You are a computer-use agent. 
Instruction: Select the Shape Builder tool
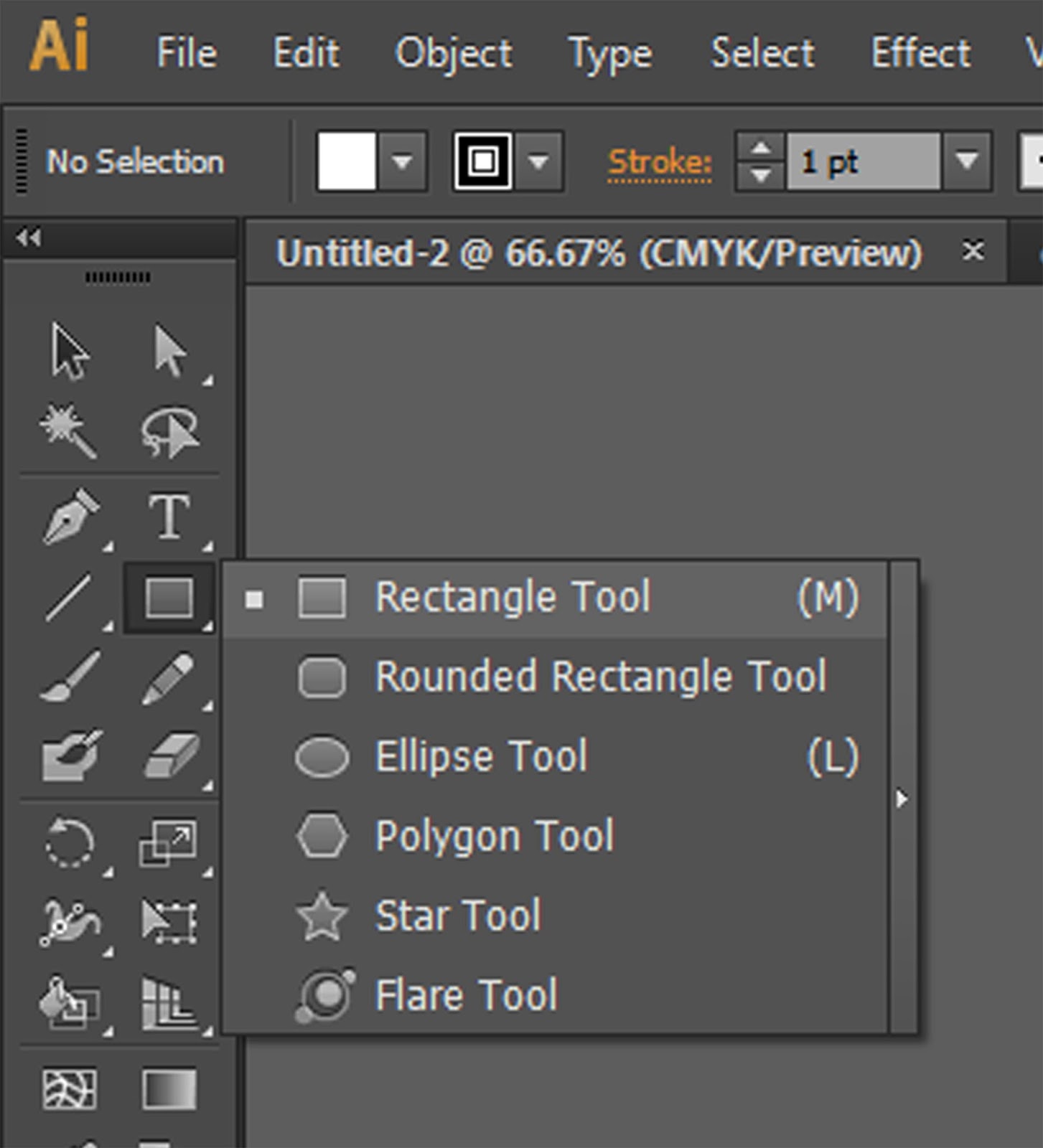(x=69, y=1002)
